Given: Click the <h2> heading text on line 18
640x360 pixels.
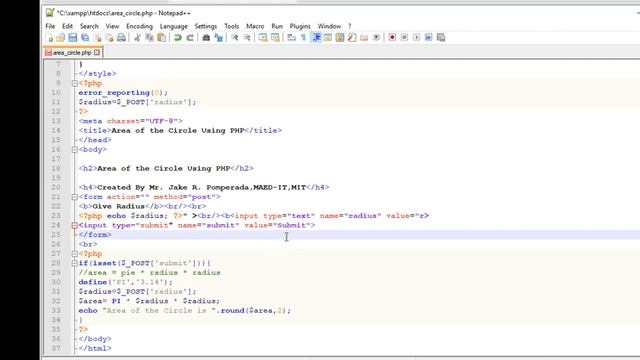Looking at the screenshot, I should coord(166,169).
